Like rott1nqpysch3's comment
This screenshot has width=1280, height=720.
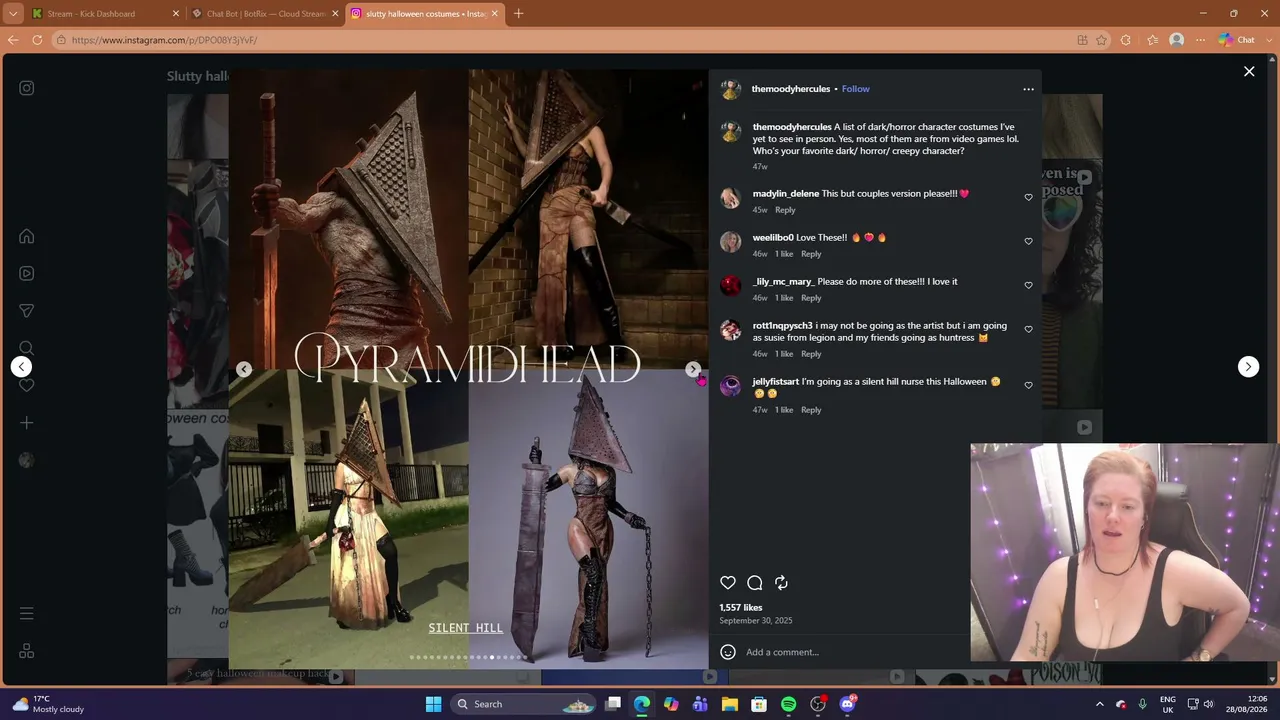pyautogui.click(x=1028, y=329)
